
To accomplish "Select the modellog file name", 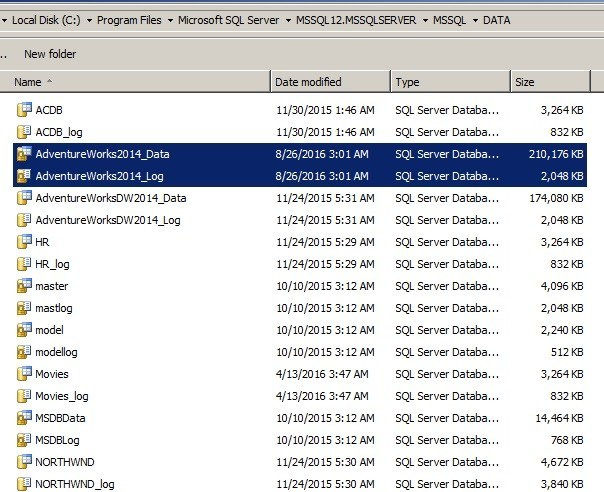I will pos(56,352).
